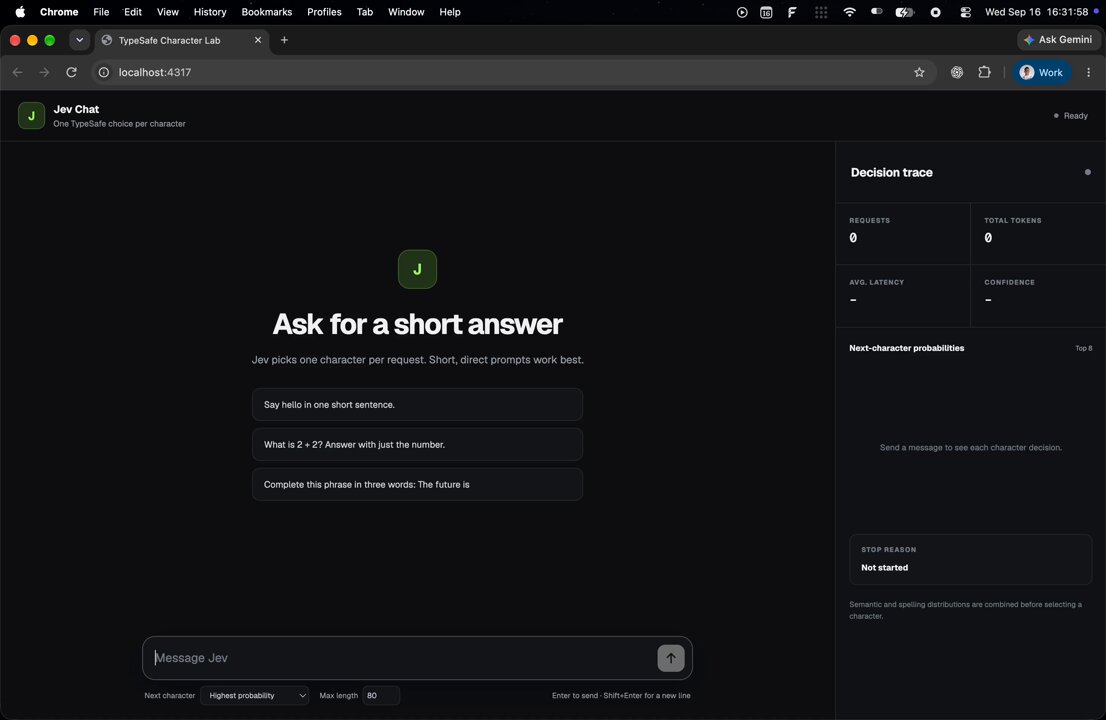
Task: Click the Ask Gemini button
Action: (x=1058, y=39)
